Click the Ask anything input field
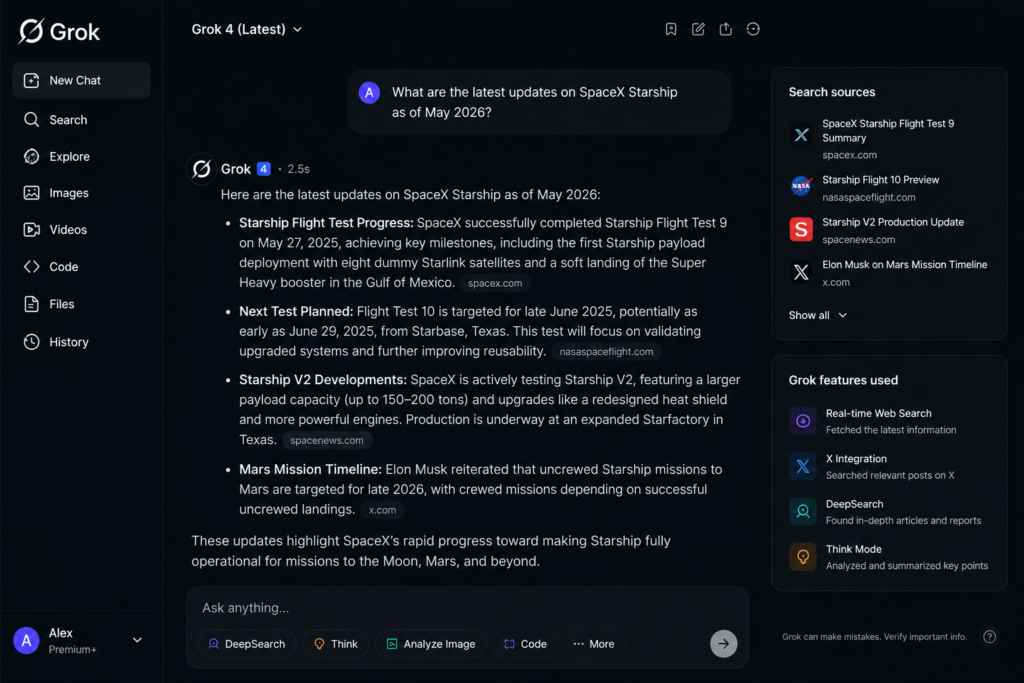 pyautogui.click(x=467, y=608)
